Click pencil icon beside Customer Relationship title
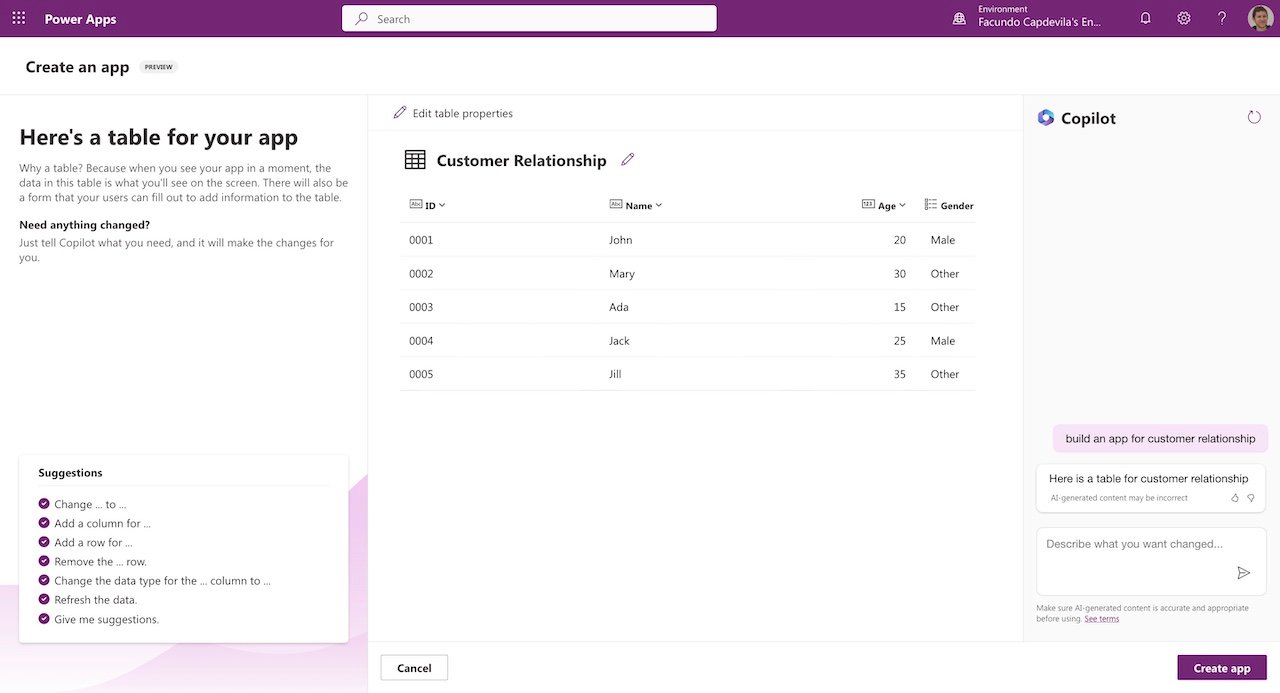 [x=628, y=160]
